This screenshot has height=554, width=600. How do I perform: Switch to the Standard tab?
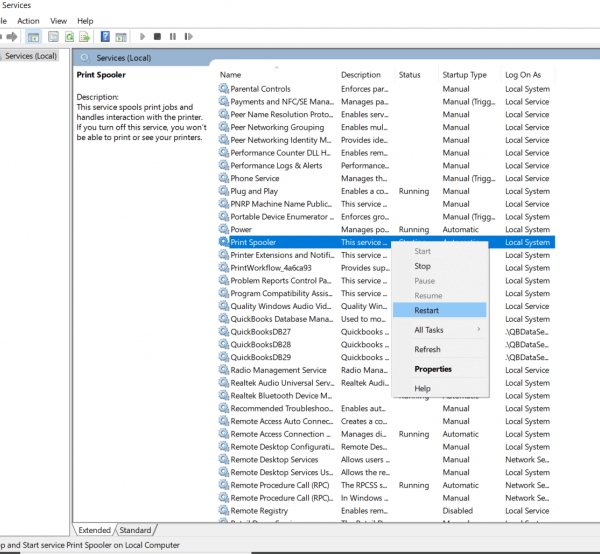(x=135, y=530)
